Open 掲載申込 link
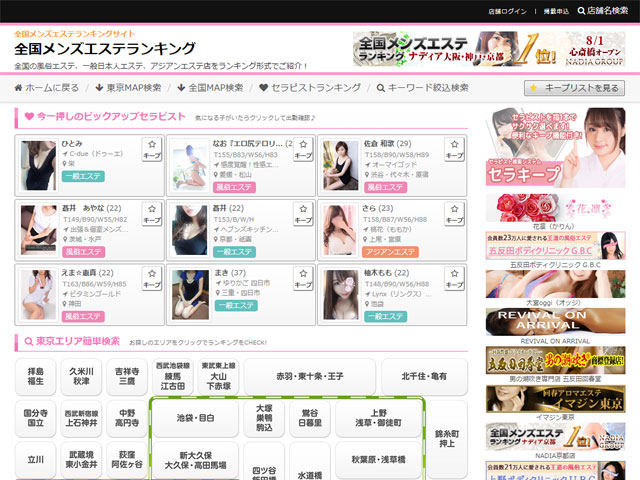Image resolution: width=640 pixels, height=480 pixels. (556, 11)
